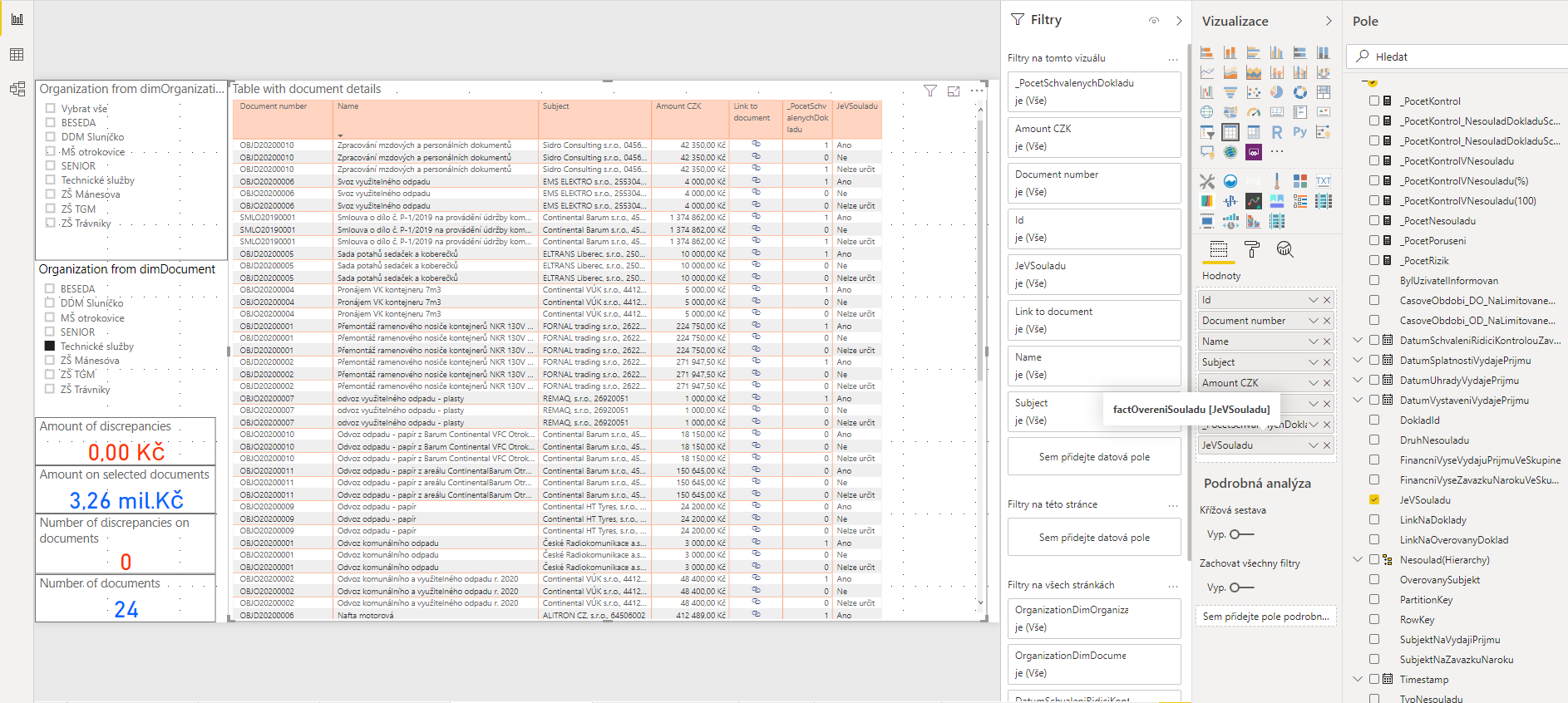The height and width of the screenshot is (703, 1568).
Task: Open dropdown on Document number value field
Action: coord(1314,321)
